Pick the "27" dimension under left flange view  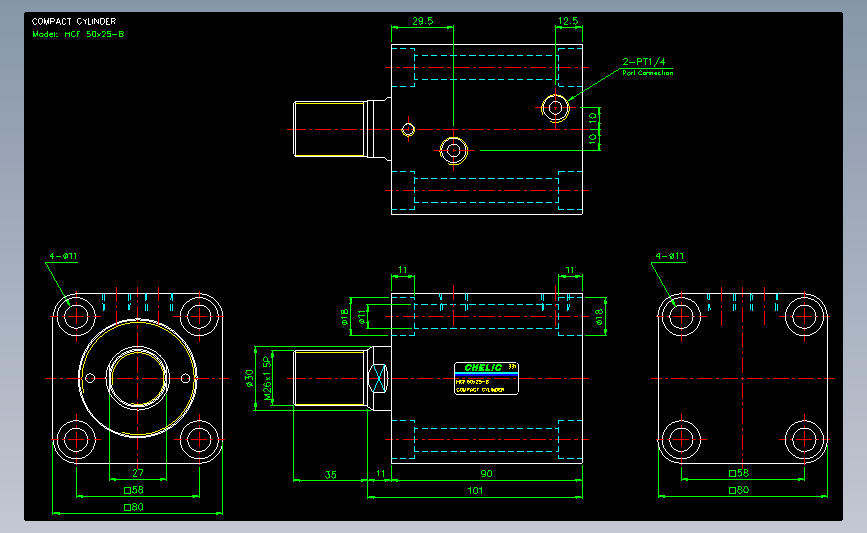[x=138, y=473]
